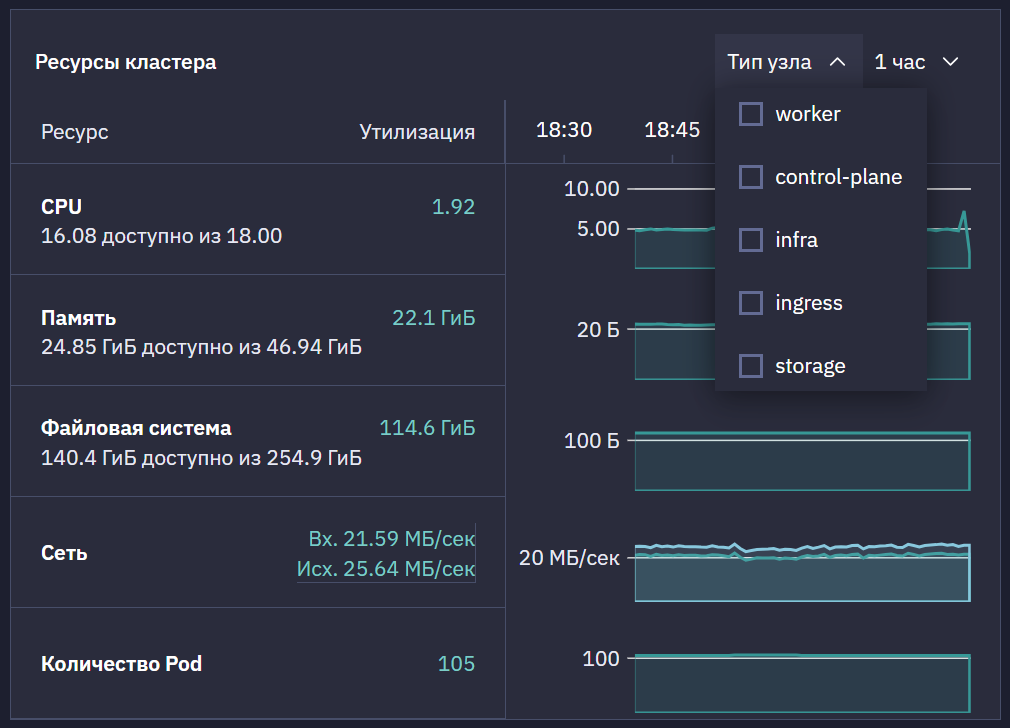1010x728 pixels.
Task: Click the network throughput chart
Action: click(803, 572)
